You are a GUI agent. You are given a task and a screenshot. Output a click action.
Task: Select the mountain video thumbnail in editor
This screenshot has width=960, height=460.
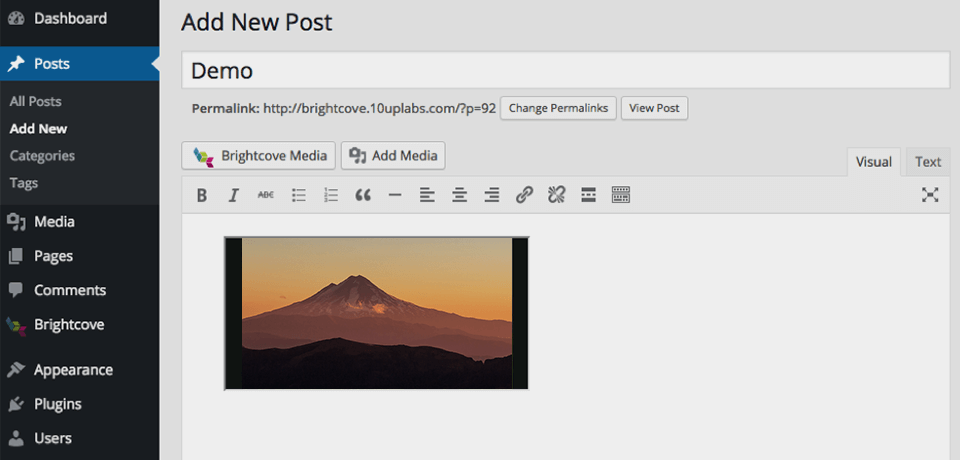(377, 313)
